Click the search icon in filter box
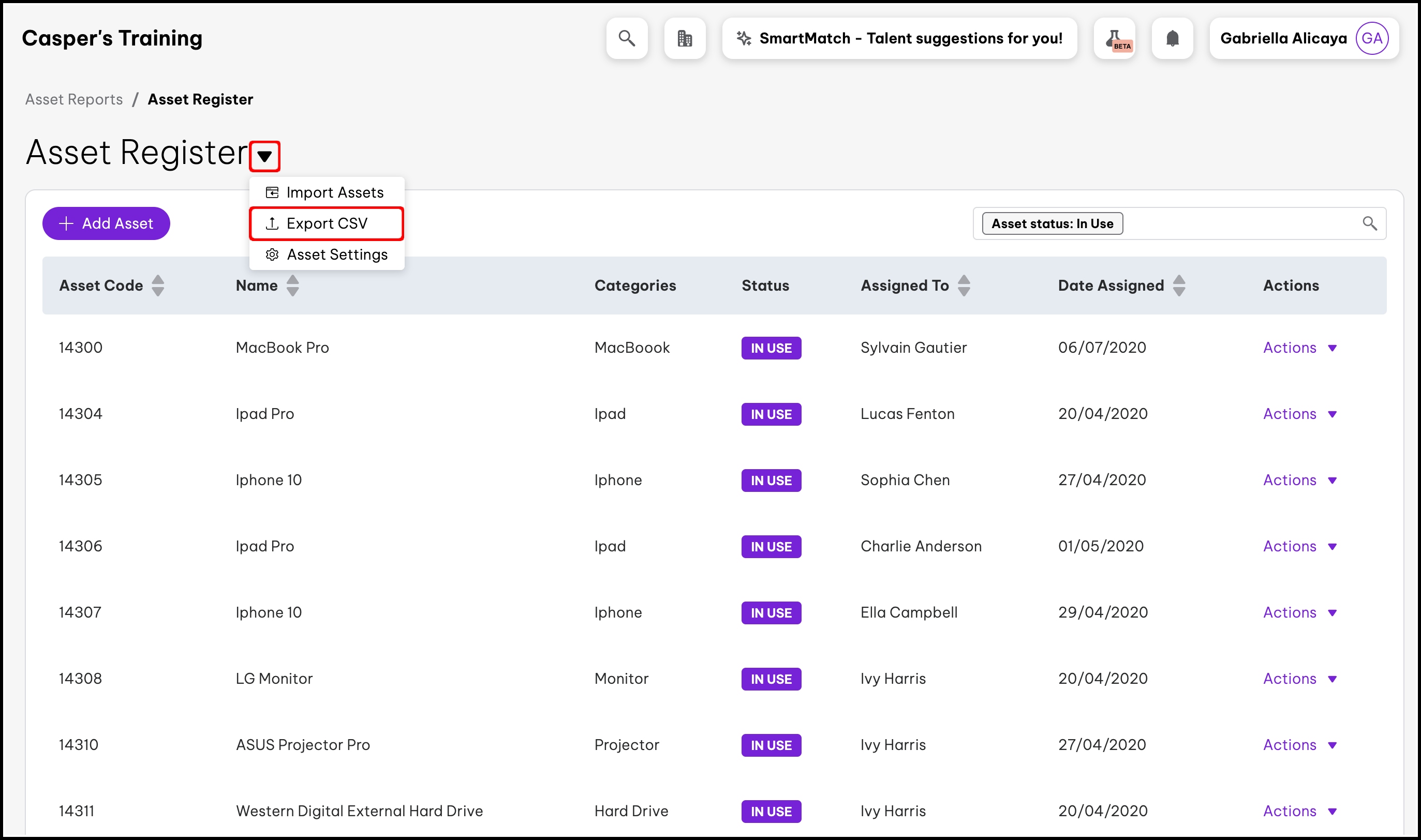 click(x=1369, y=223)
